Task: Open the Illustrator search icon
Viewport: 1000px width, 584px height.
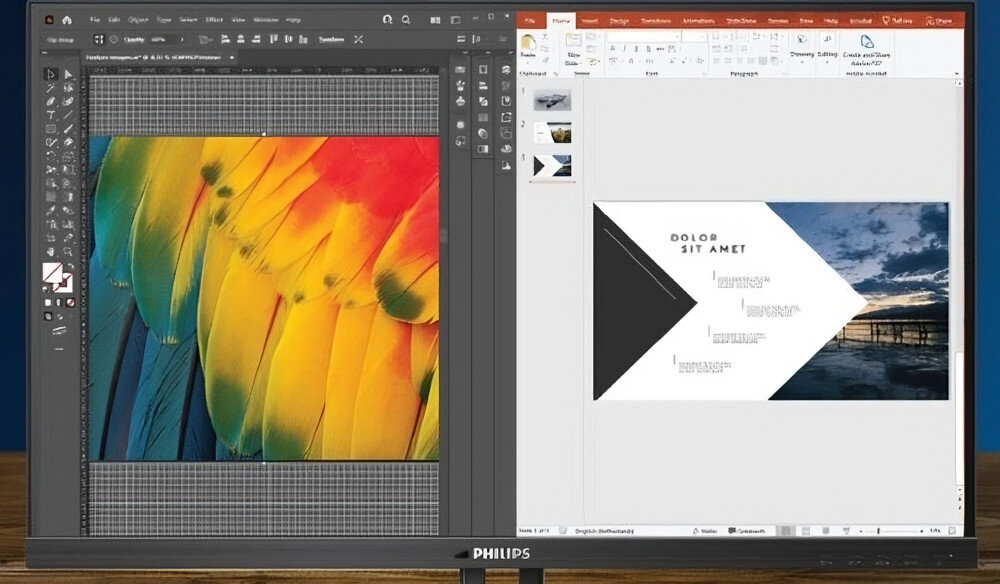Action: [405, 19]
